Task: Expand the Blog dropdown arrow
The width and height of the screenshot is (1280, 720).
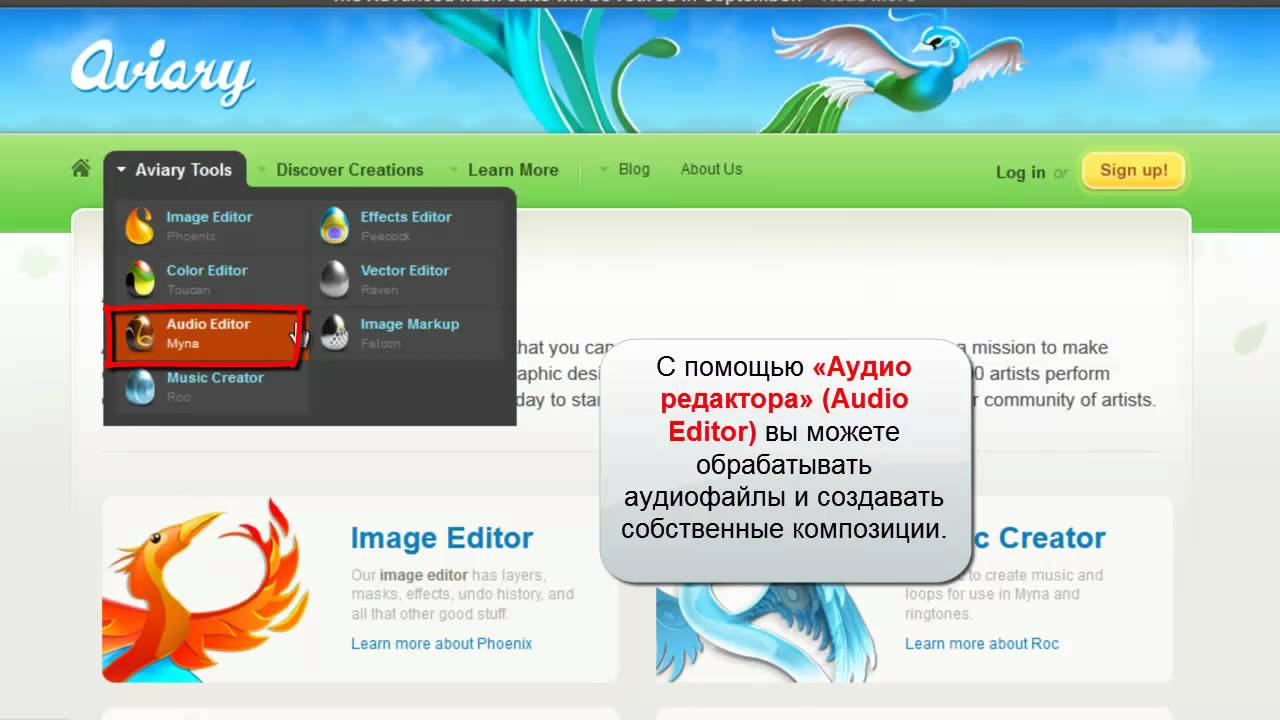Action: pyautogui.click(x=604, y=170)
